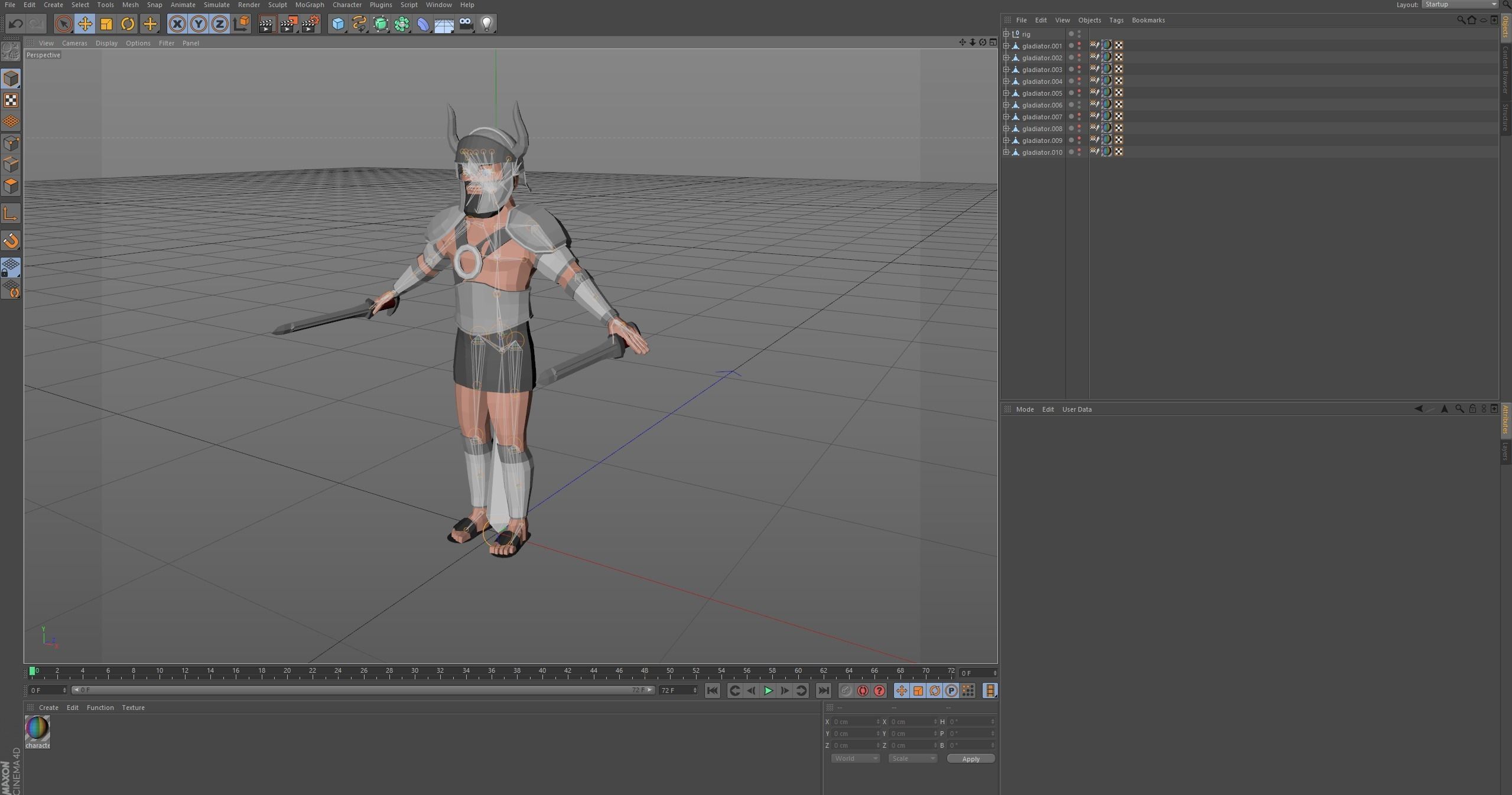Open the spline pen tools icon

point(359,24)
